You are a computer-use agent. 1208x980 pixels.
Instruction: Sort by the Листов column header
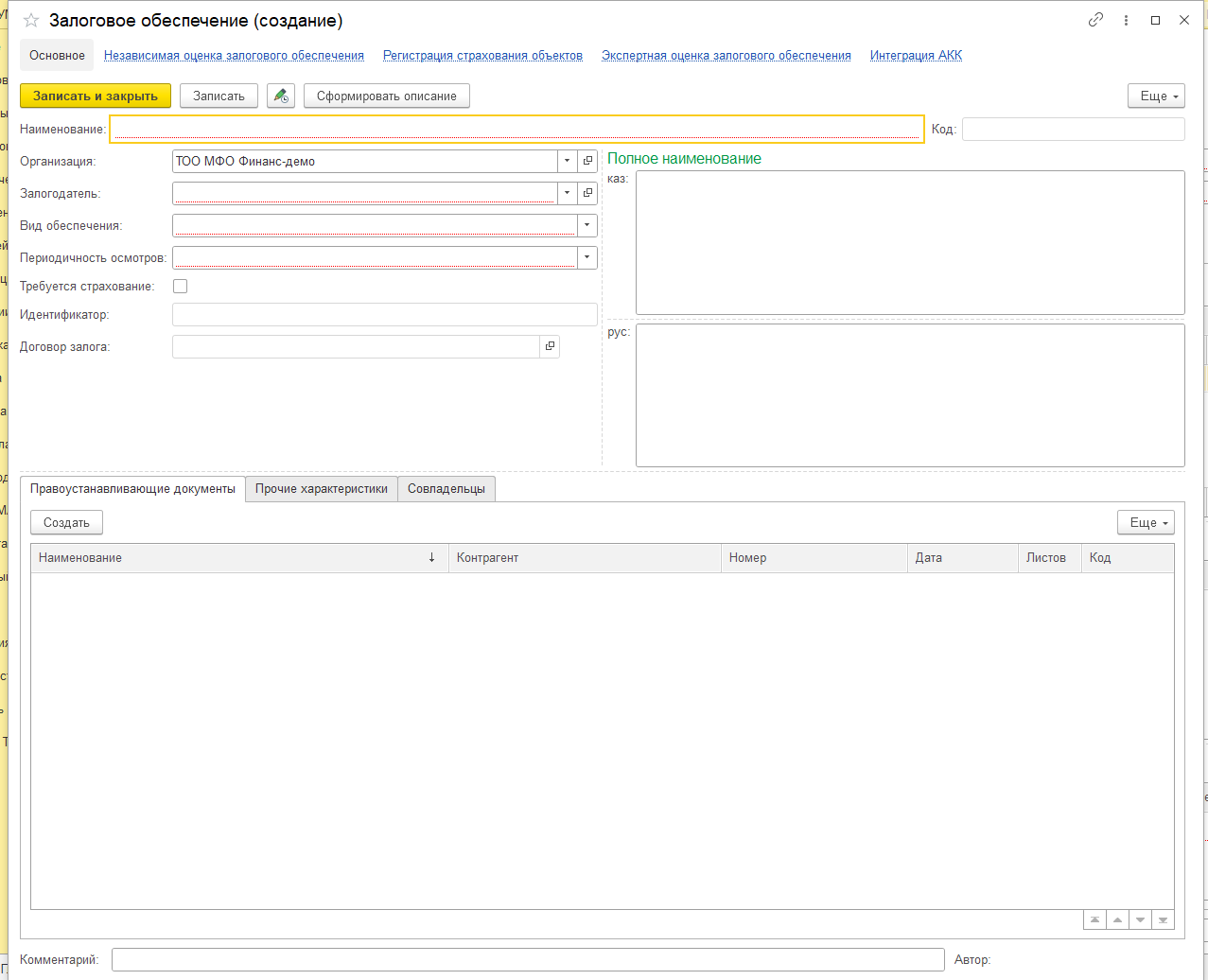(x=1050, y=557)
